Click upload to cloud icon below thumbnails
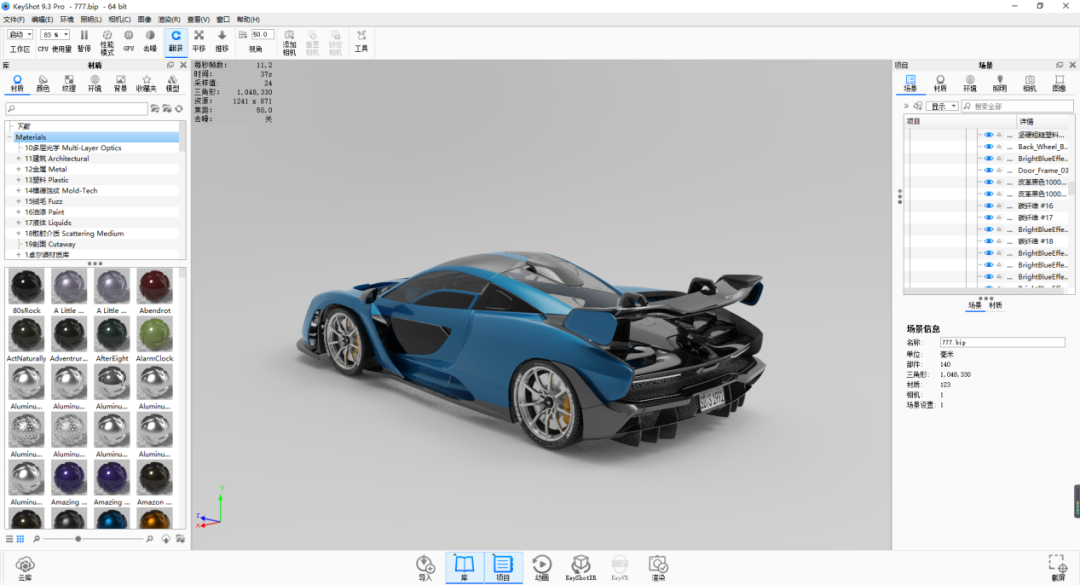The image size is (1080, 585). (166, 539)
